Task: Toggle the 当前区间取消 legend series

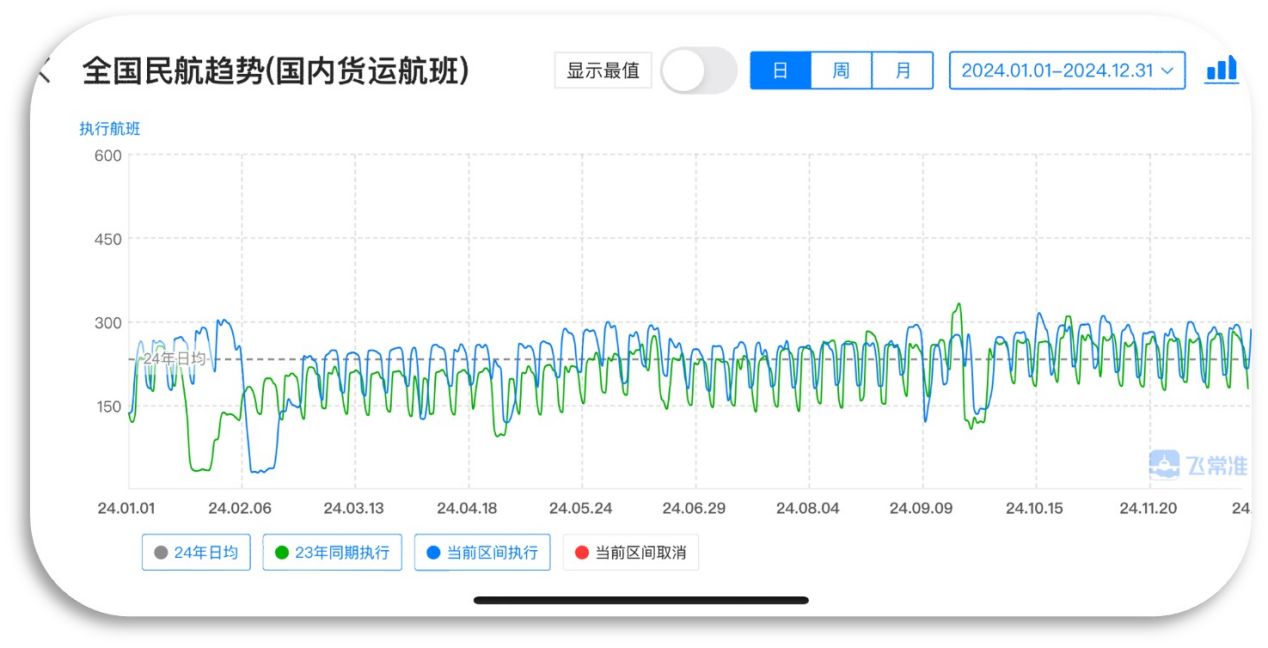Action: [x=630, y=552]
